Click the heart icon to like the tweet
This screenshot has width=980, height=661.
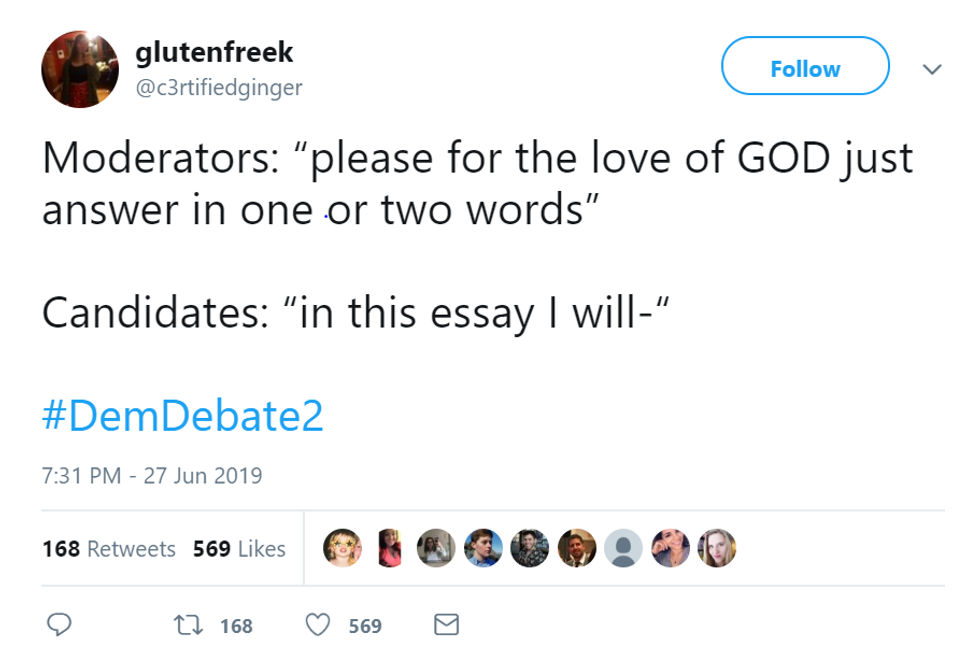[x=318, y=625]
